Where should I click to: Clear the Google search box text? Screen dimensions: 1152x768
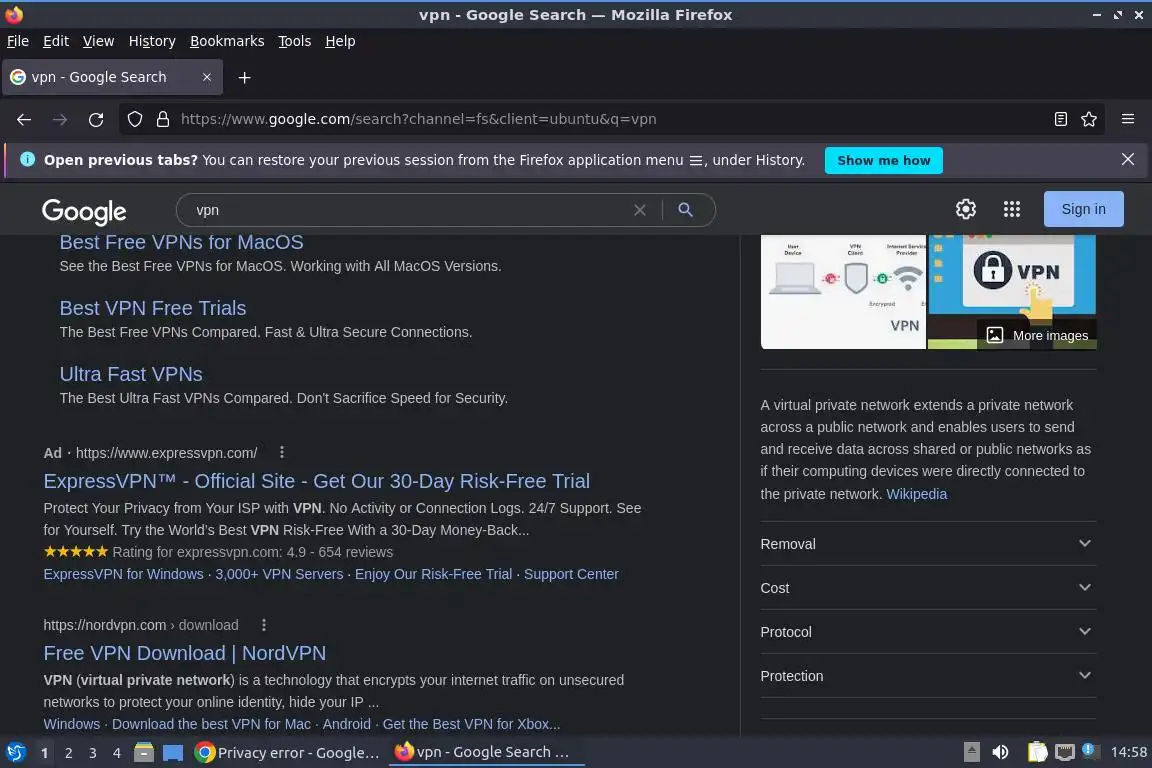click(640, 210)
